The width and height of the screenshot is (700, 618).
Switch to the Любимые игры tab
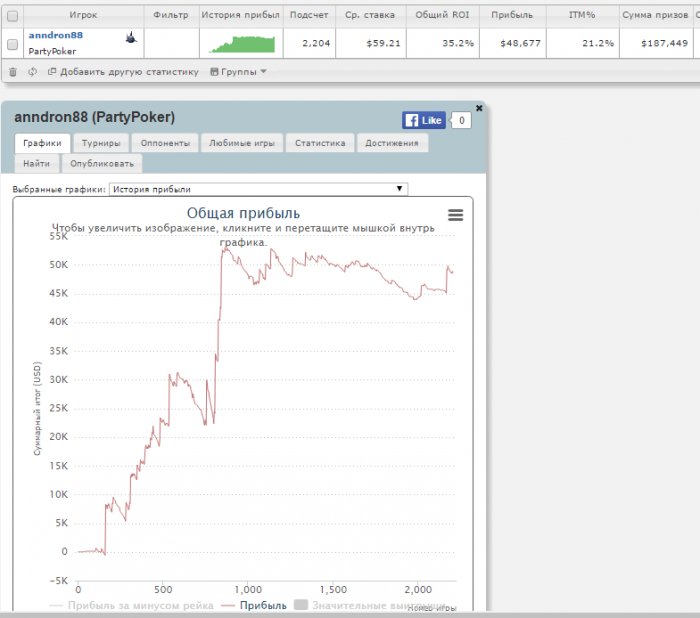[x=242, y=143]
